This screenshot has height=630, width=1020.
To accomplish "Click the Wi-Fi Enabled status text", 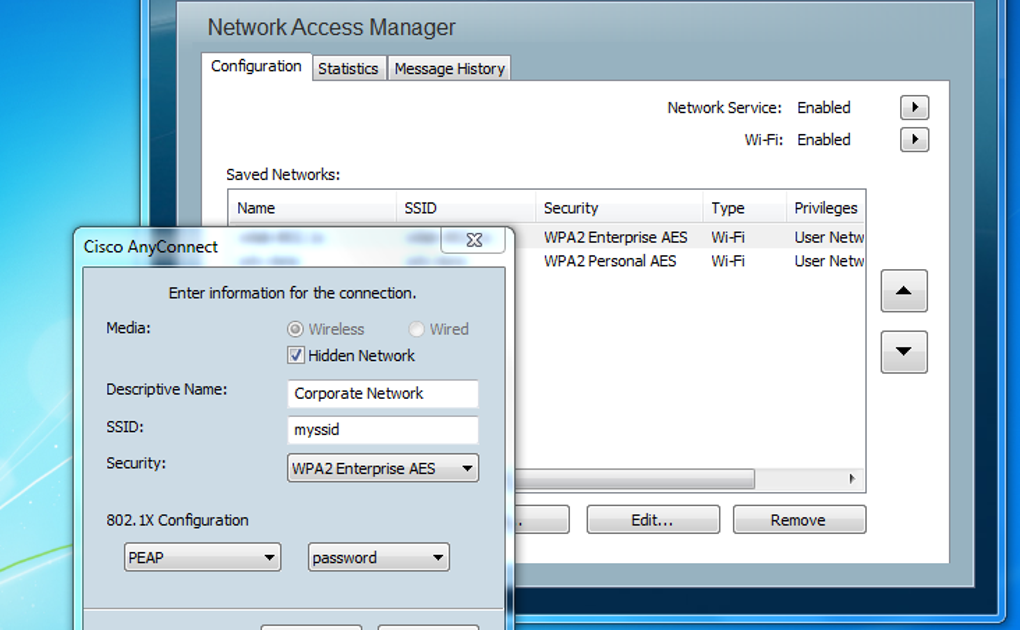I will [824, 139].
